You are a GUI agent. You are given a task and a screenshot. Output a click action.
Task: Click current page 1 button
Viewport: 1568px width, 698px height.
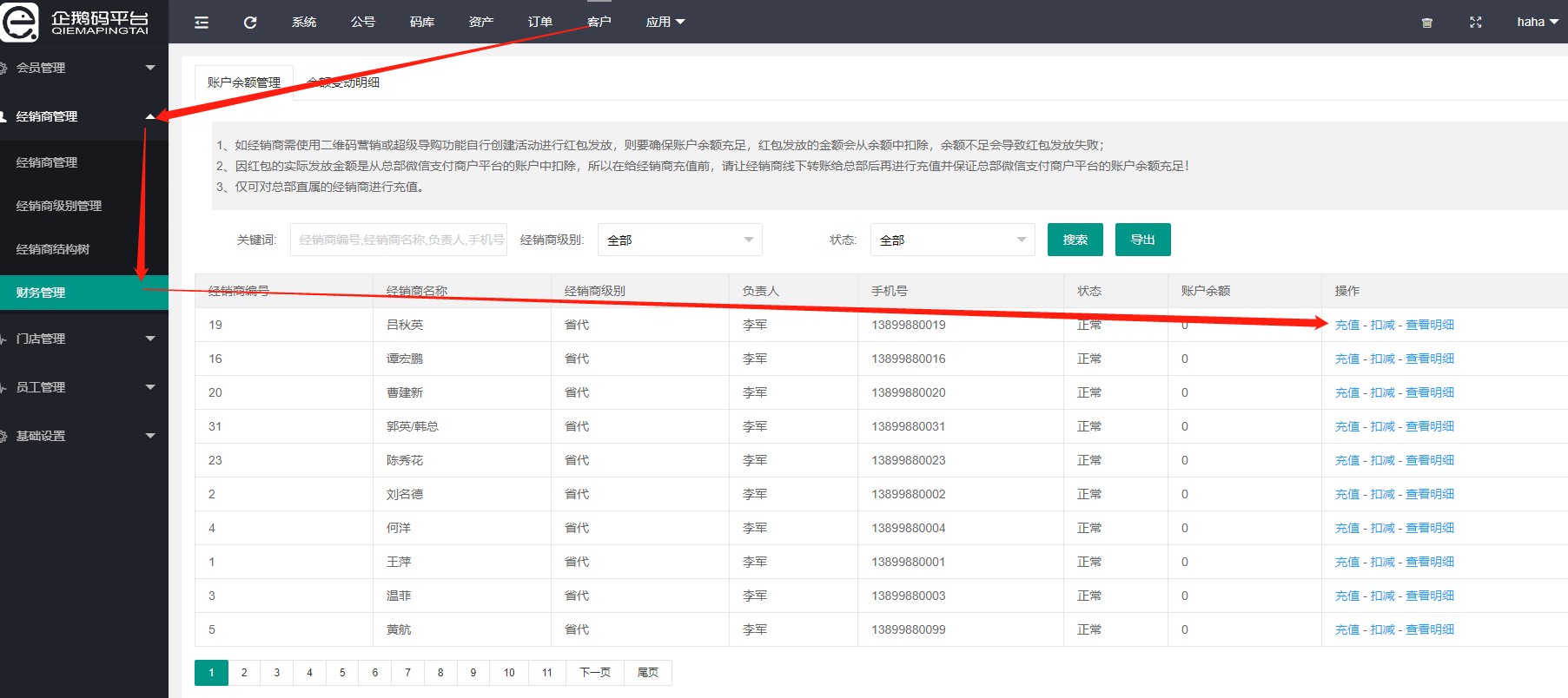point(211,673)
